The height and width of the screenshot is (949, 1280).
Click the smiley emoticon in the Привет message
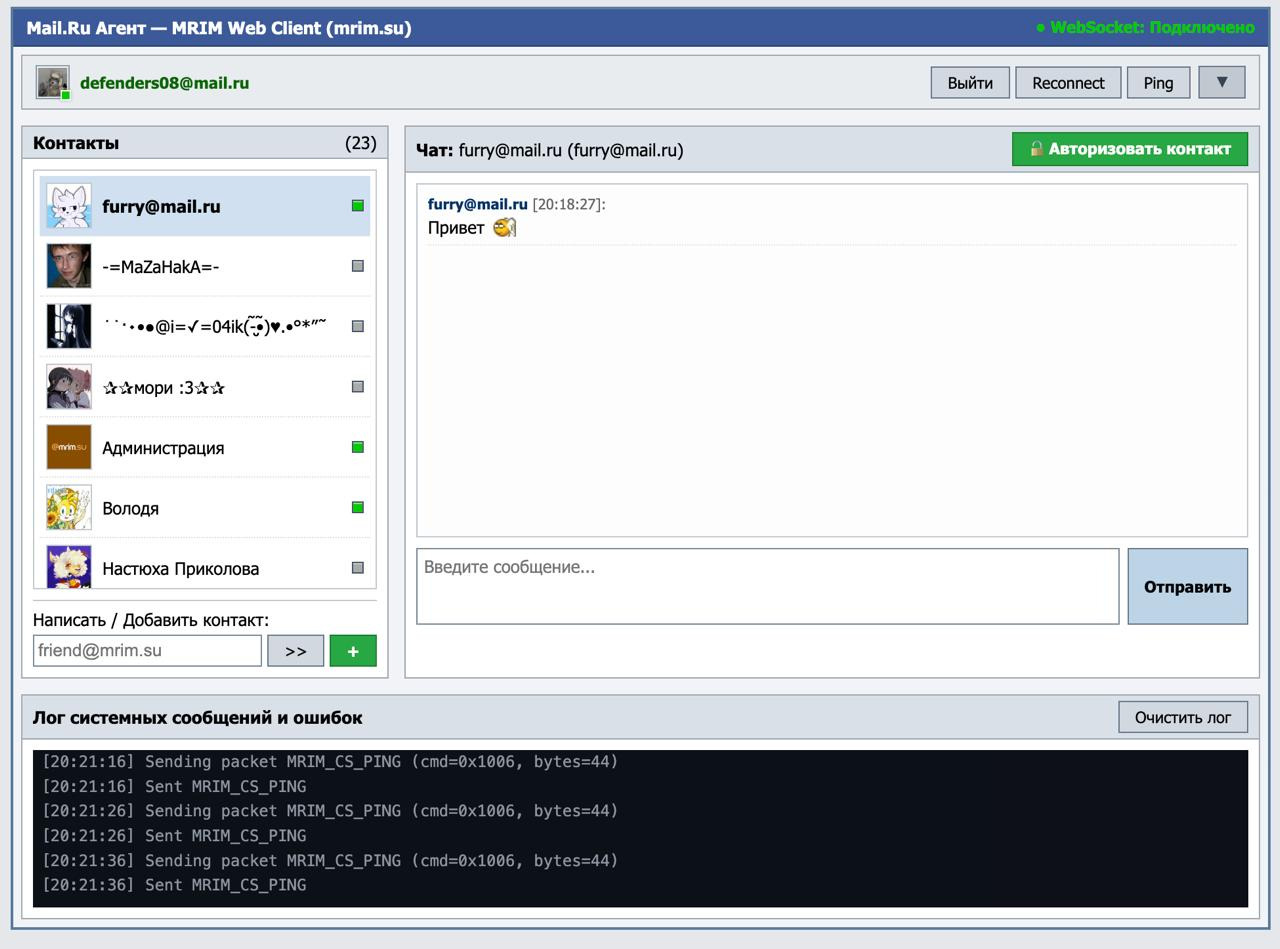tap(505, 227)
